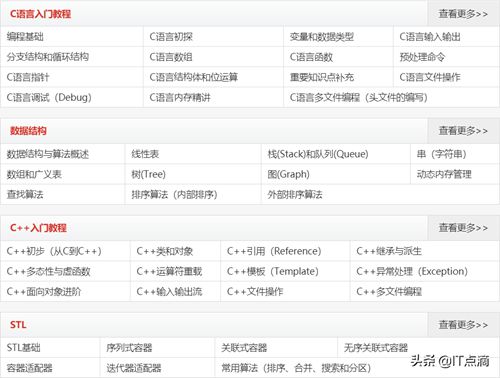The height and width of the screenshot is (378, 500).
Task: Click the STL基础 link
Action: coord(24,348)
